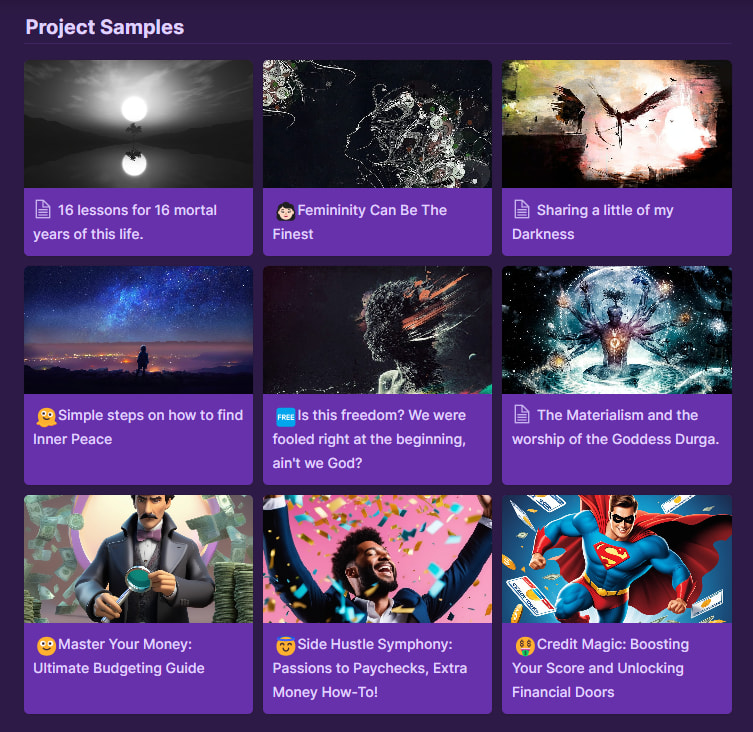Select the starry night sky silhouette image

click(x=138, y=330)
